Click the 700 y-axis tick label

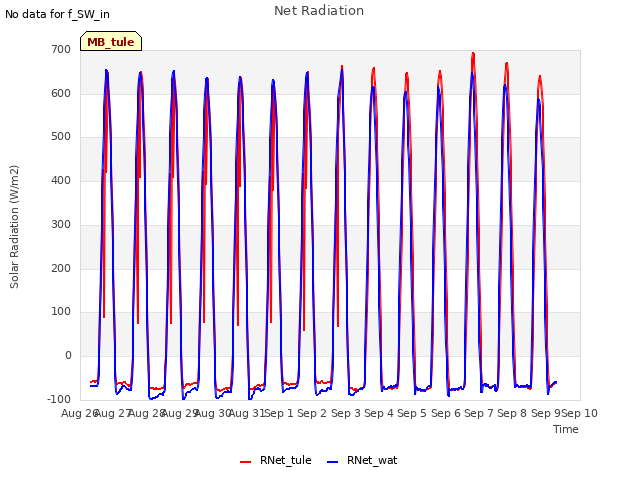point(61,49)
